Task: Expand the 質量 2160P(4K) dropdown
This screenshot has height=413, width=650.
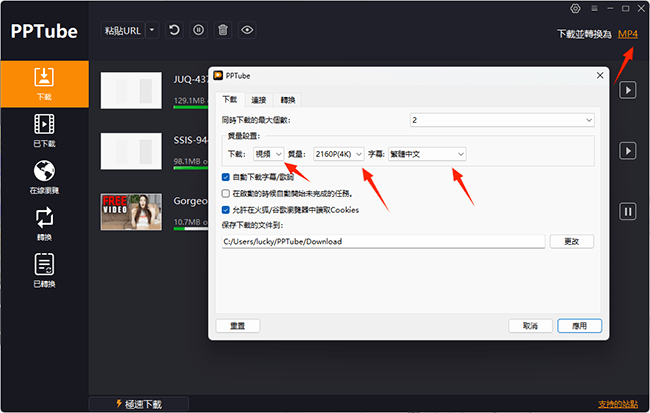Action: [338, 154]
